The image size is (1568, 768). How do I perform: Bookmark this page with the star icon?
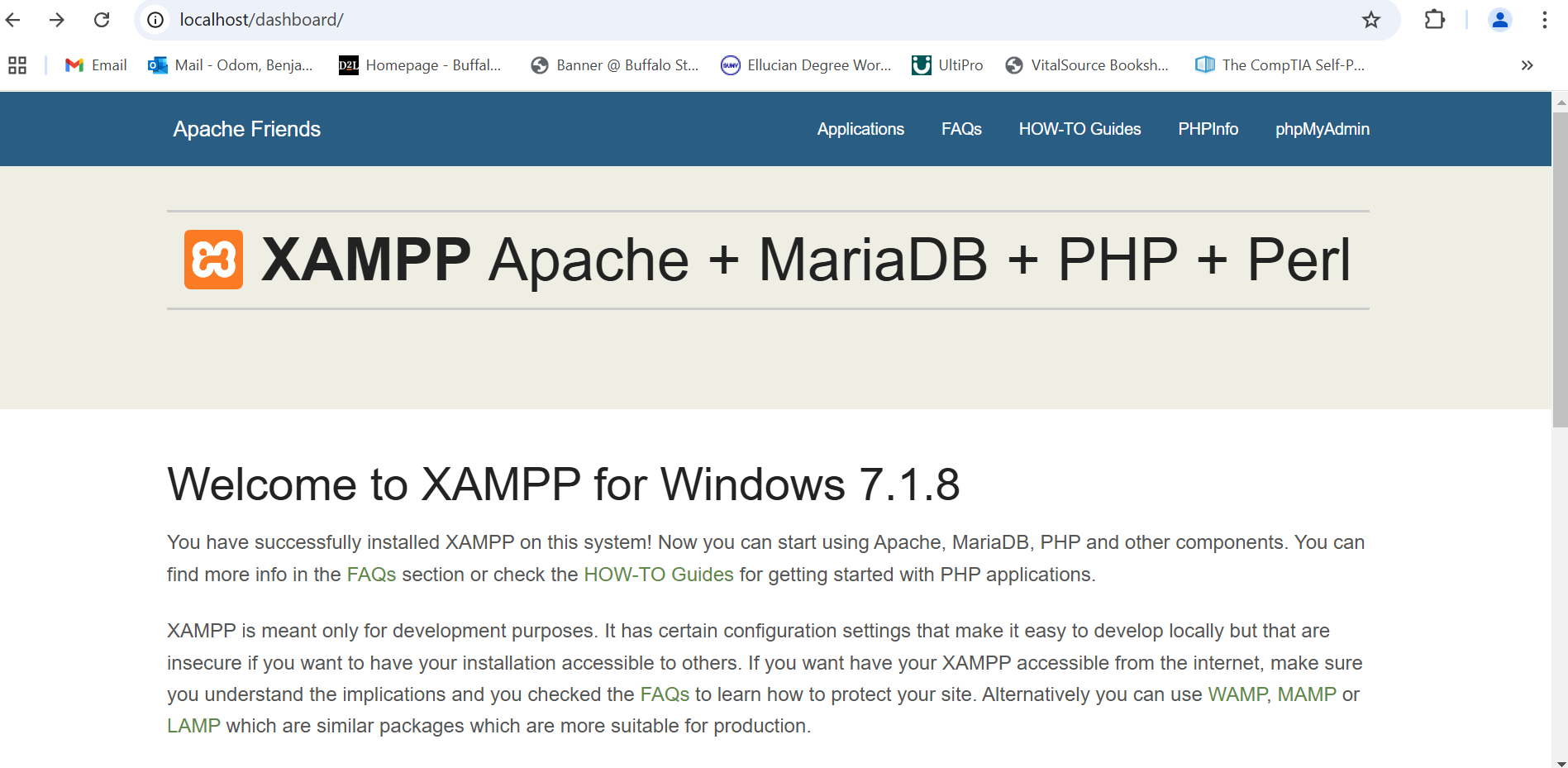pyautogui.click(x=1371, y=20)
